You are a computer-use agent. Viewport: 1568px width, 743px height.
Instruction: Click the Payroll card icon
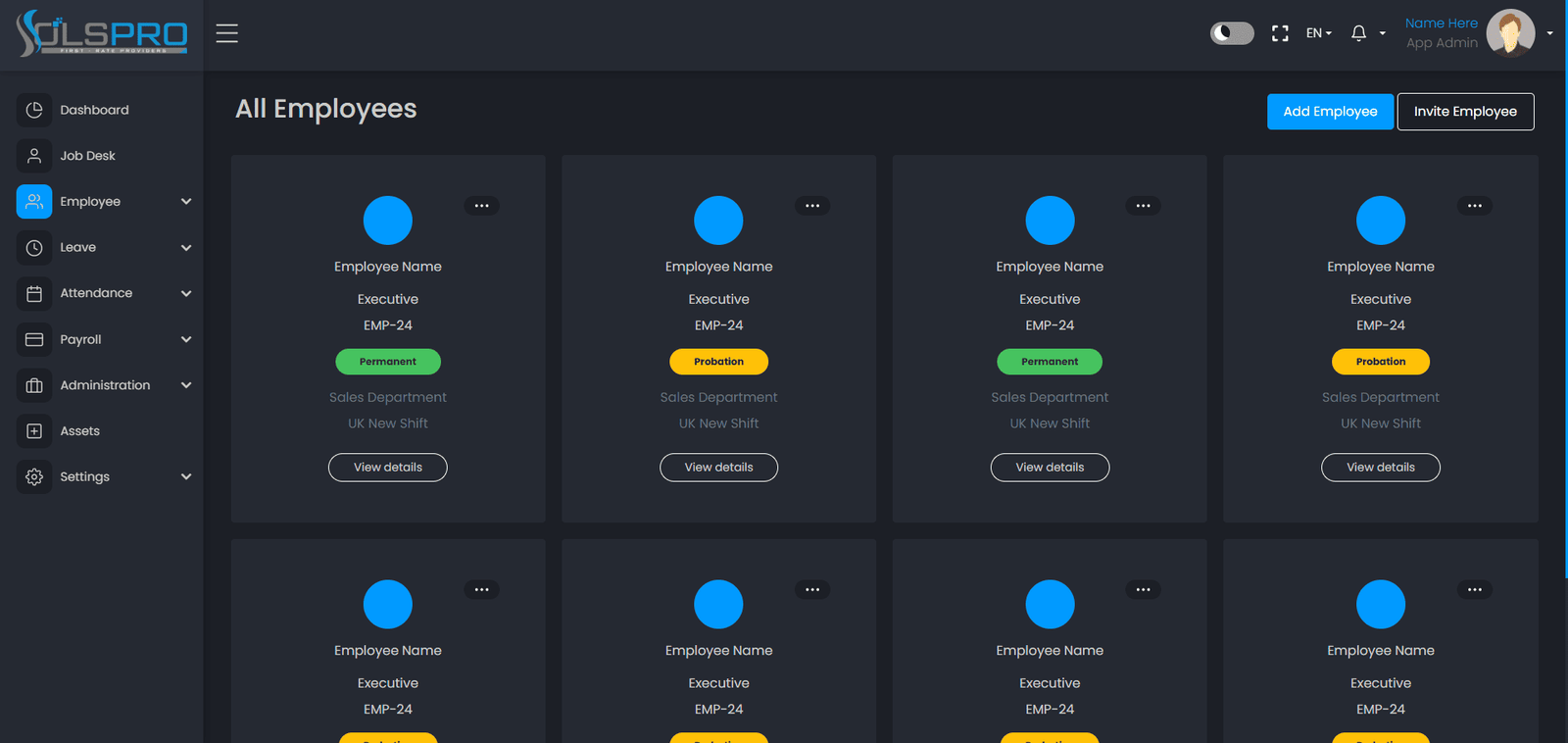34,339
